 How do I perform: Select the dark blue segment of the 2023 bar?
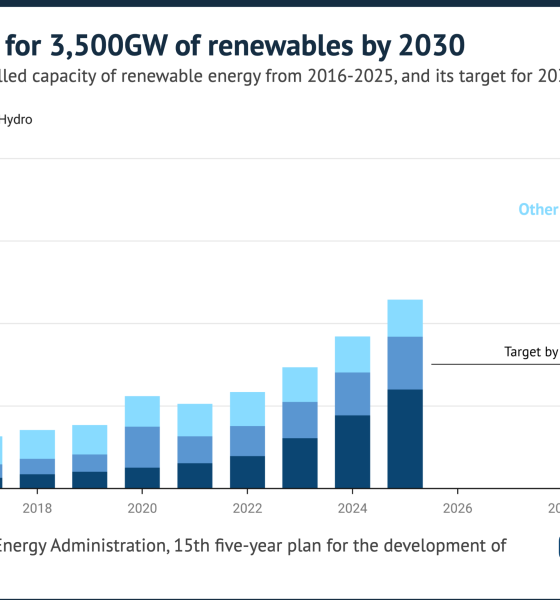(300, 463)
